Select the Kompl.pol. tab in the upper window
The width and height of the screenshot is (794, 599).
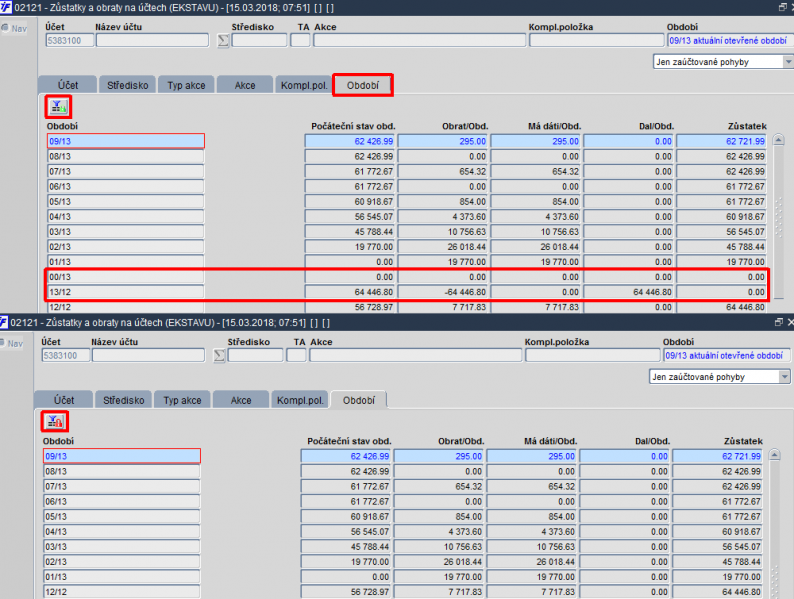[304, 85]
